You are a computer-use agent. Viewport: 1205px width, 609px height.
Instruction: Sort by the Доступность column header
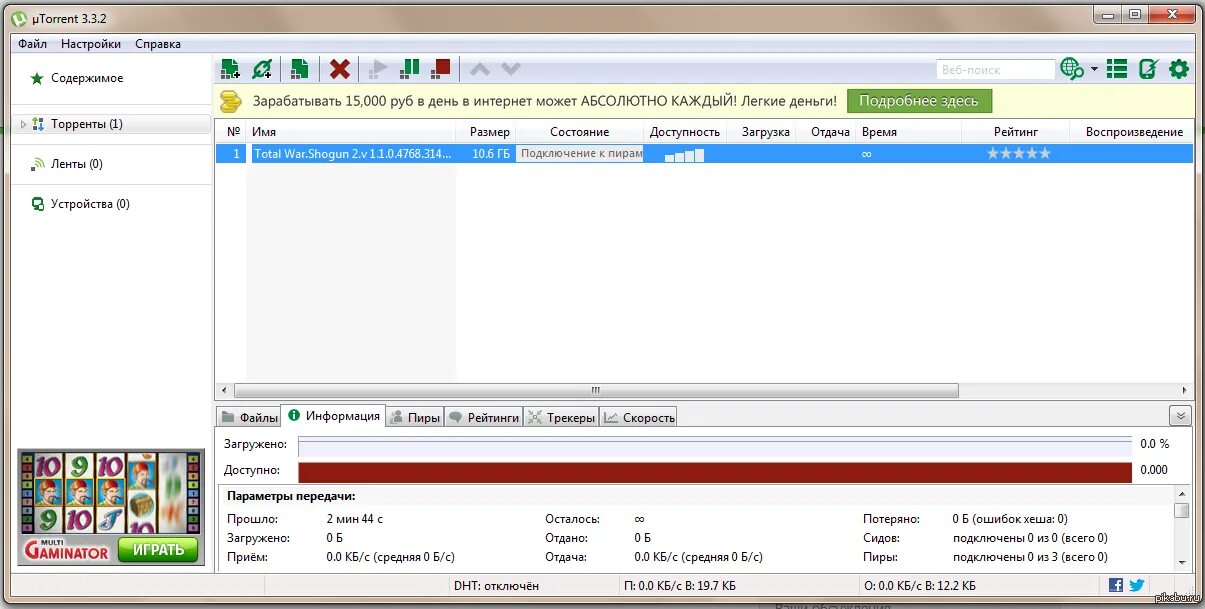(x=685, y=132)
